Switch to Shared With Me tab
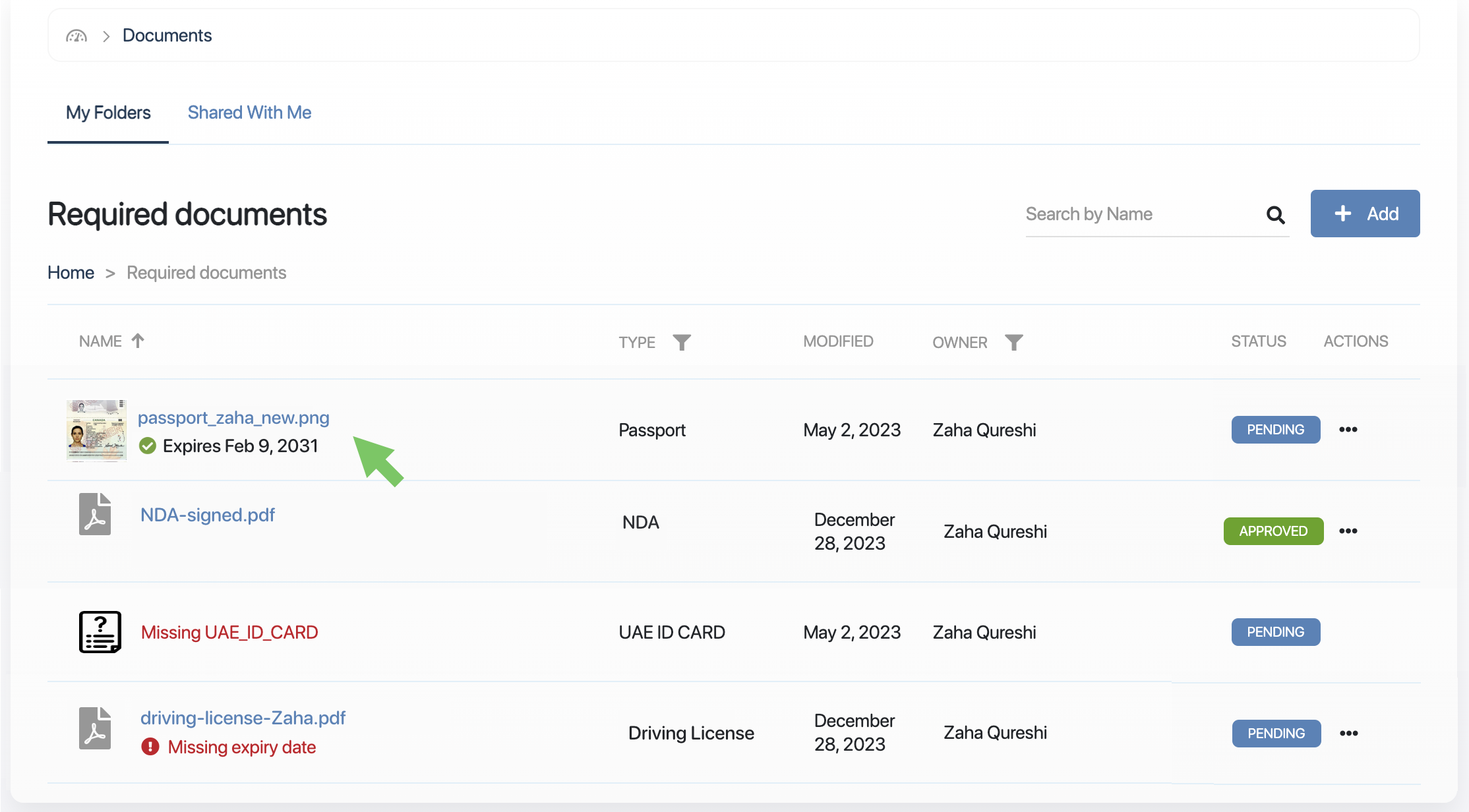Viewport: 1469px width, 812px height. [x=249, y=113]
